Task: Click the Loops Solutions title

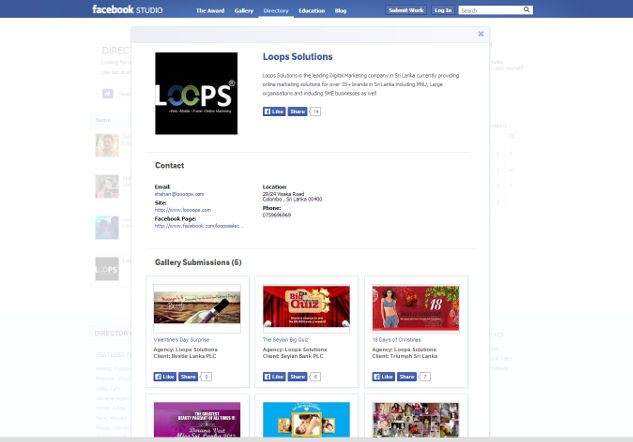Action: coord(298,57)
